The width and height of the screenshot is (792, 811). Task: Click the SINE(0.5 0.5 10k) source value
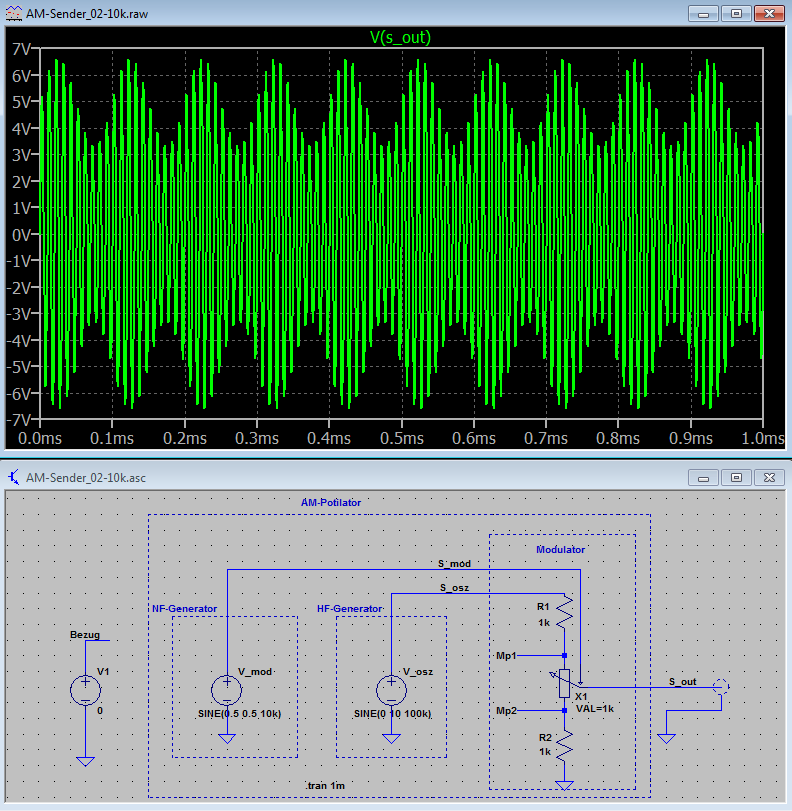tap(239, 715)
